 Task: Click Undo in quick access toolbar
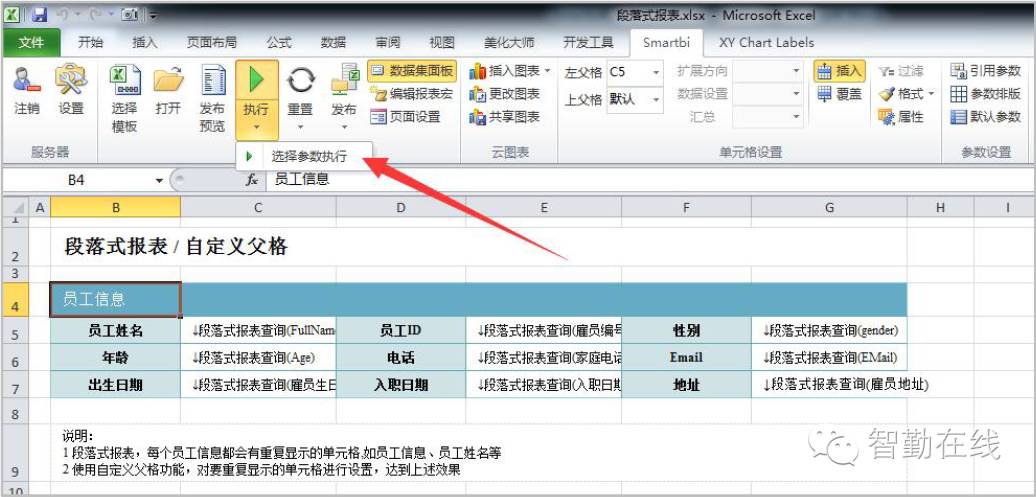pyautogui.click(x=65, y=14)
